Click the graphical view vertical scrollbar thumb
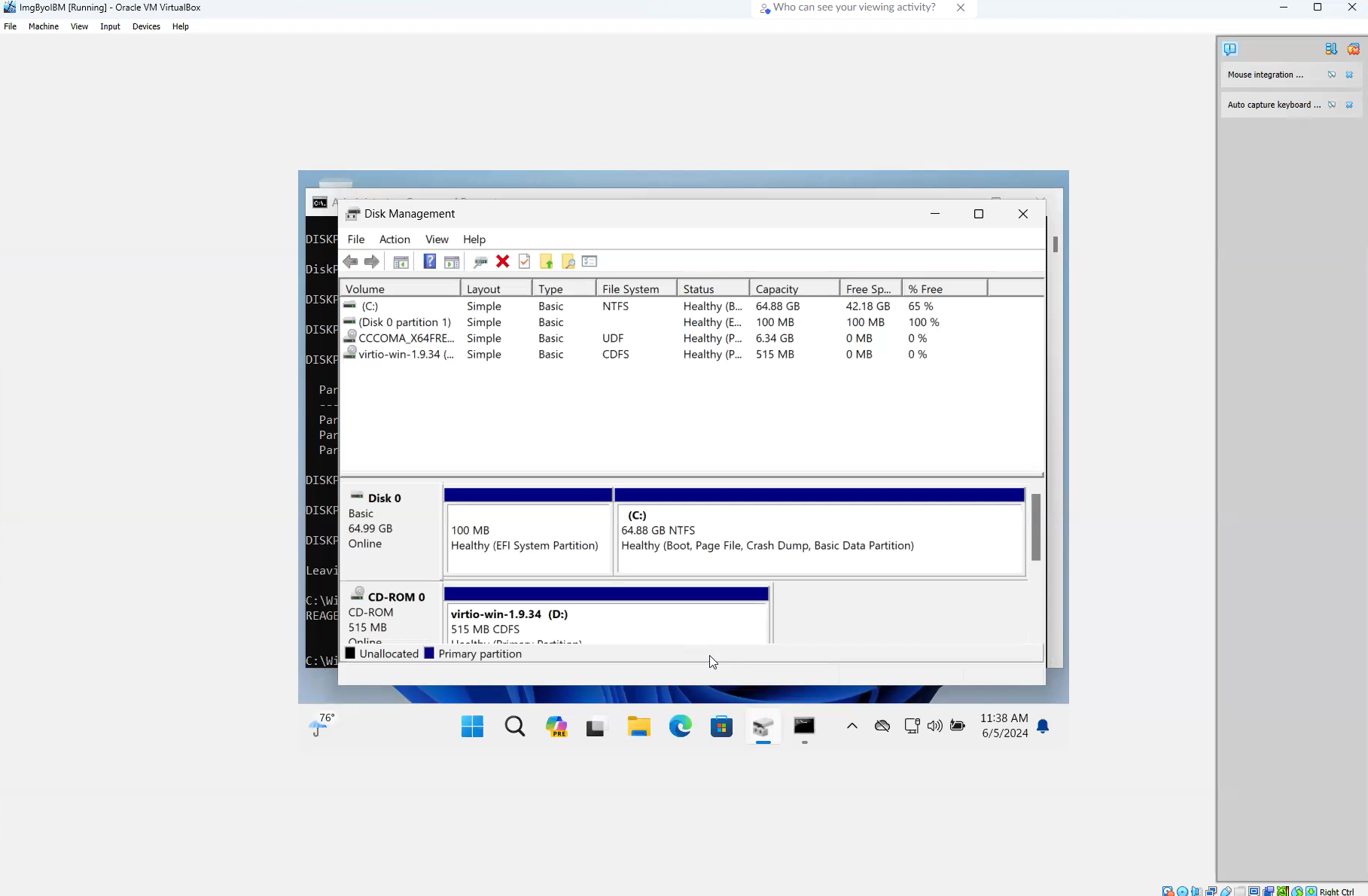1368x896 pixels. tap(1035, 527)
